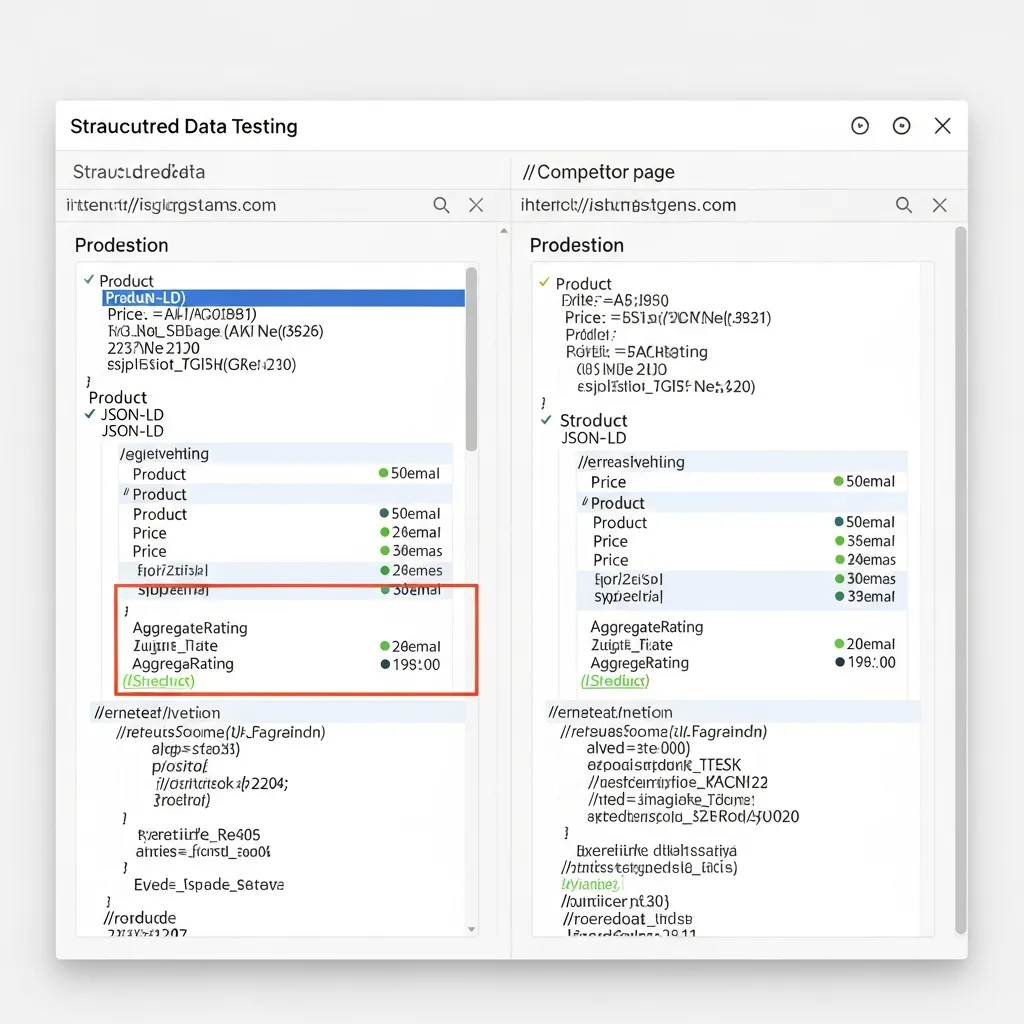Click the first circular clock icon in the title bar
The image size is (1024, 1024).
pos(860,126)
